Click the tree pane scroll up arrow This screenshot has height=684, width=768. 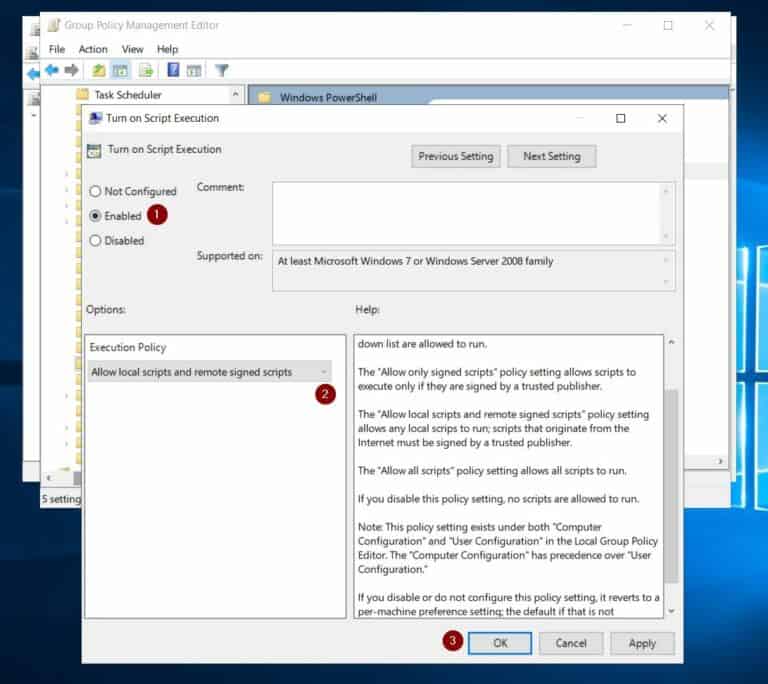pyautogui.click(x=236, y=94)
